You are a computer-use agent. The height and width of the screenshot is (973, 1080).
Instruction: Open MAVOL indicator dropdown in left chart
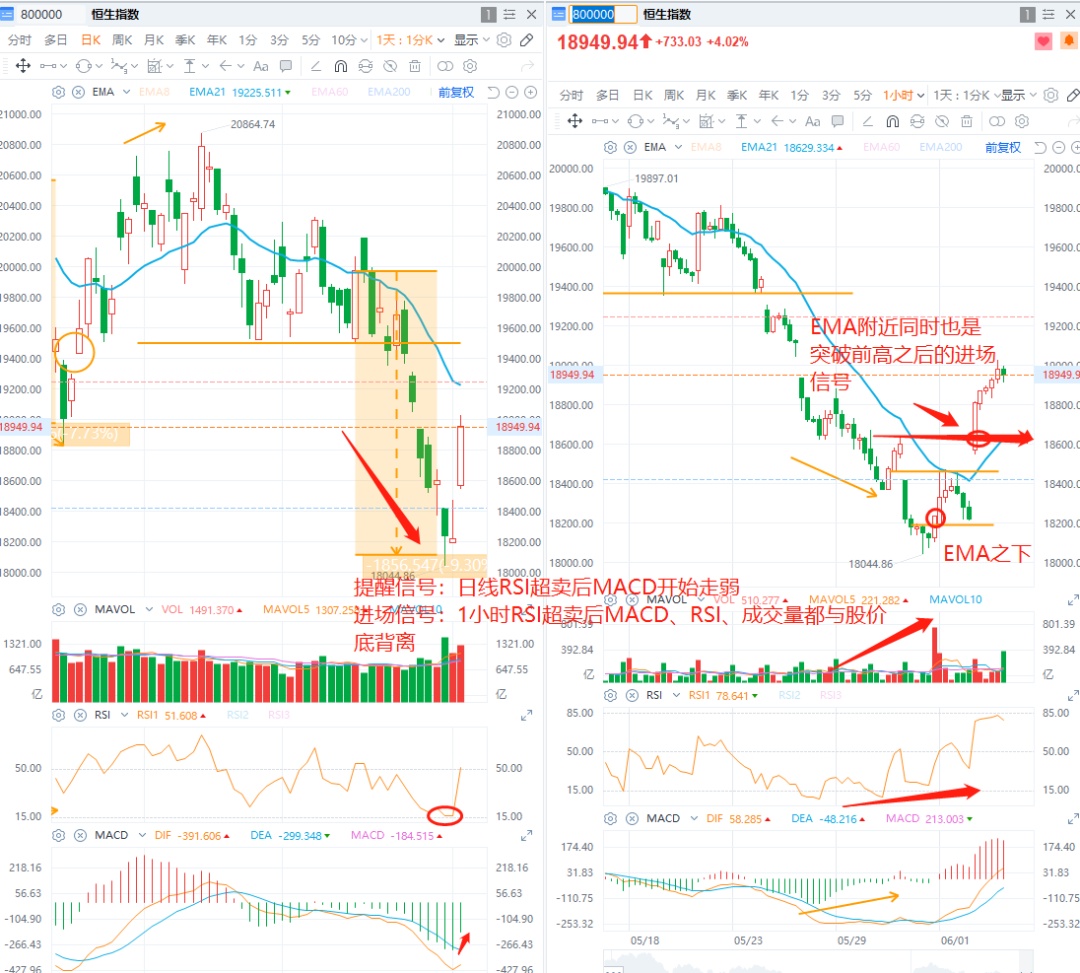(x=149, y=609)
